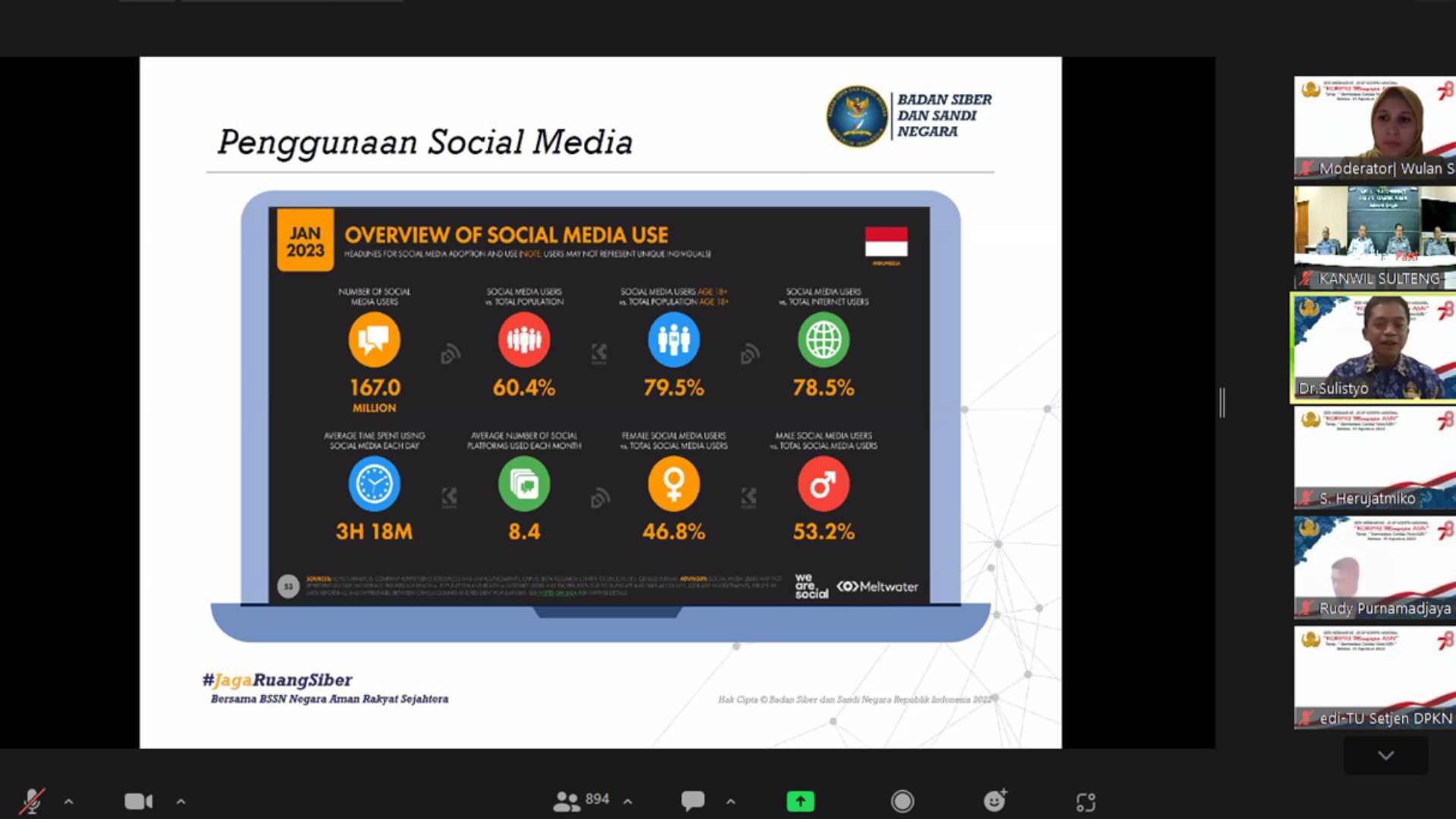This screenshot has width=1456, height=819.
Task: Click the record circle icon
Action: (x=902, y=801)
